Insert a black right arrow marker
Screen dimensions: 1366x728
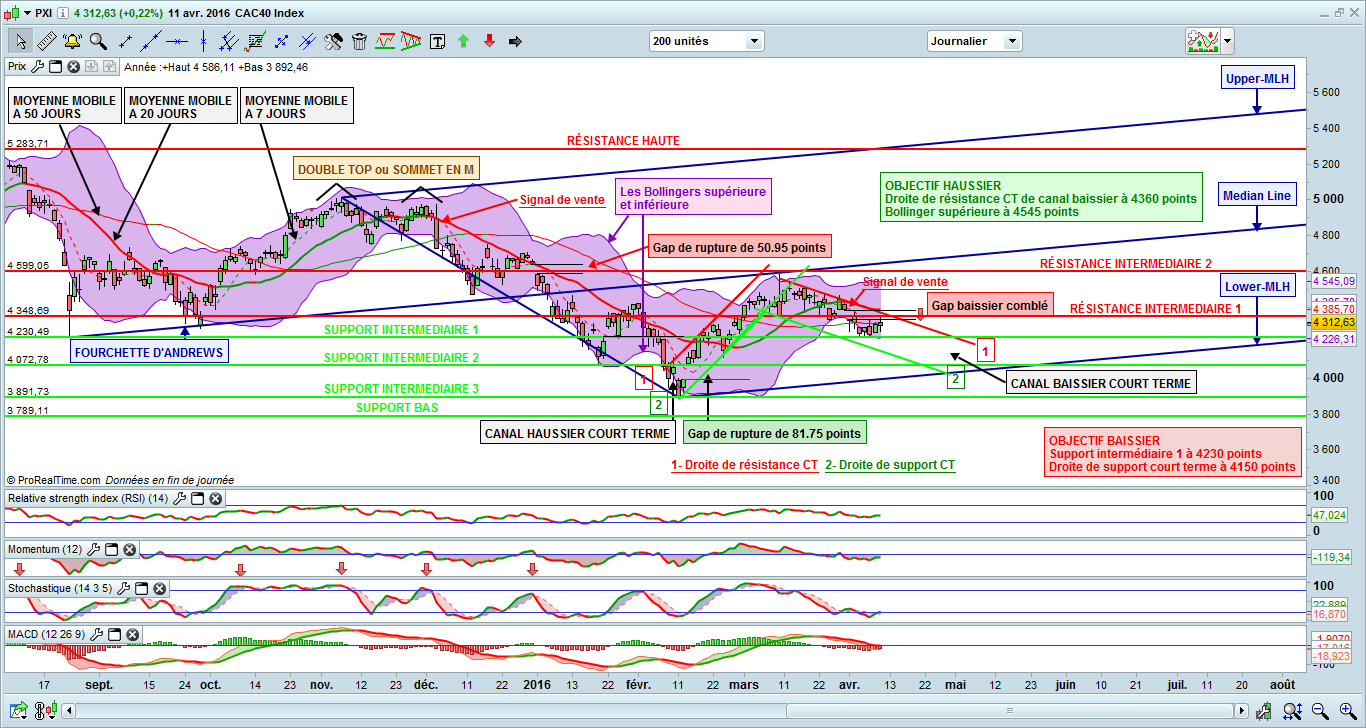[516, 41]
